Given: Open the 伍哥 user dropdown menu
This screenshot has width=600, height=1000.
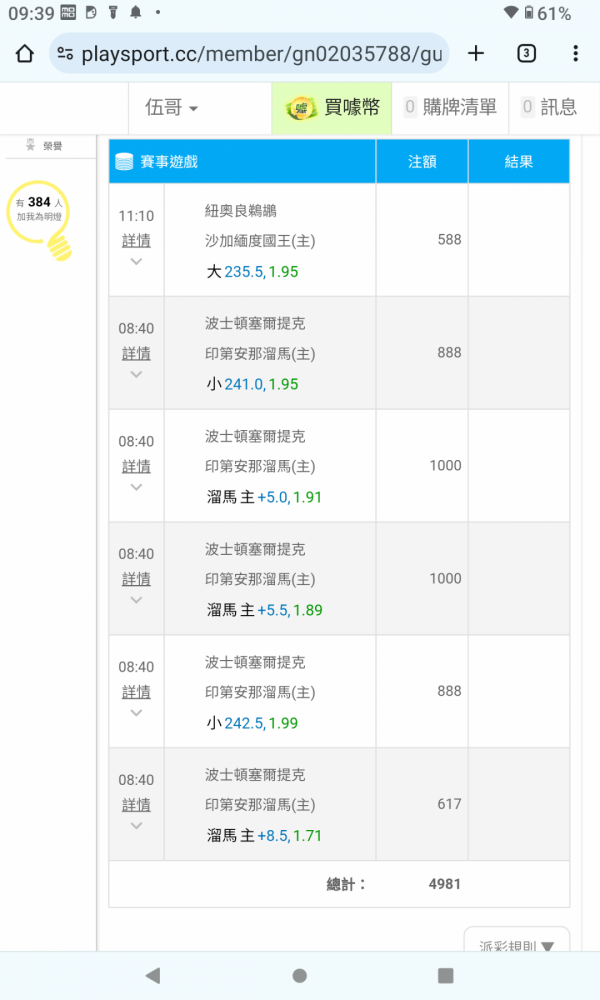Looking at the screenshot, I should pyautogui.click(x=172, y=107).
